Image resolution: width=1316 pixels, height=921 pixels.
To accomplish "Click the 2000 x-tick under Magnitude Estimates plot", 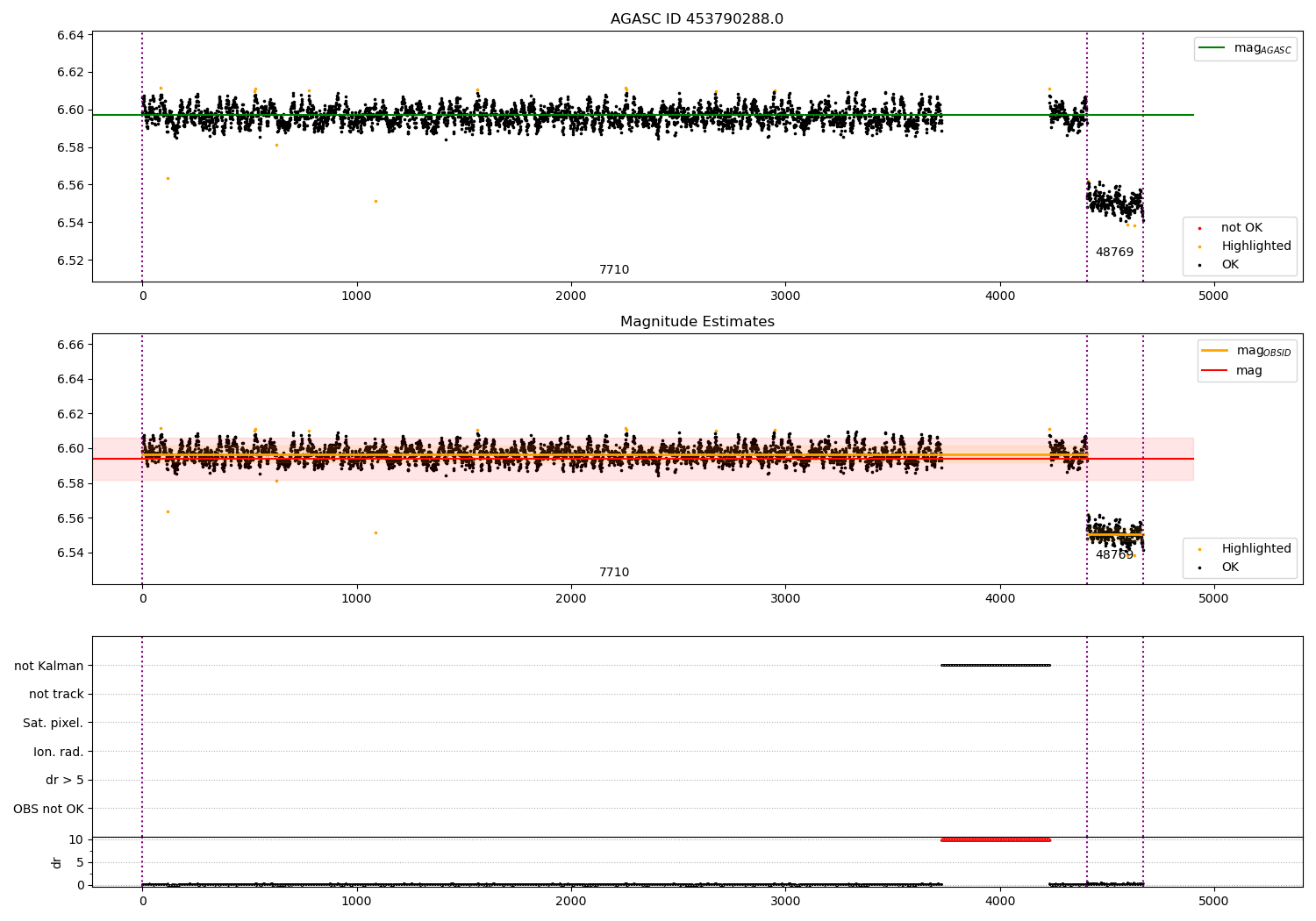I will coord(571,599).
